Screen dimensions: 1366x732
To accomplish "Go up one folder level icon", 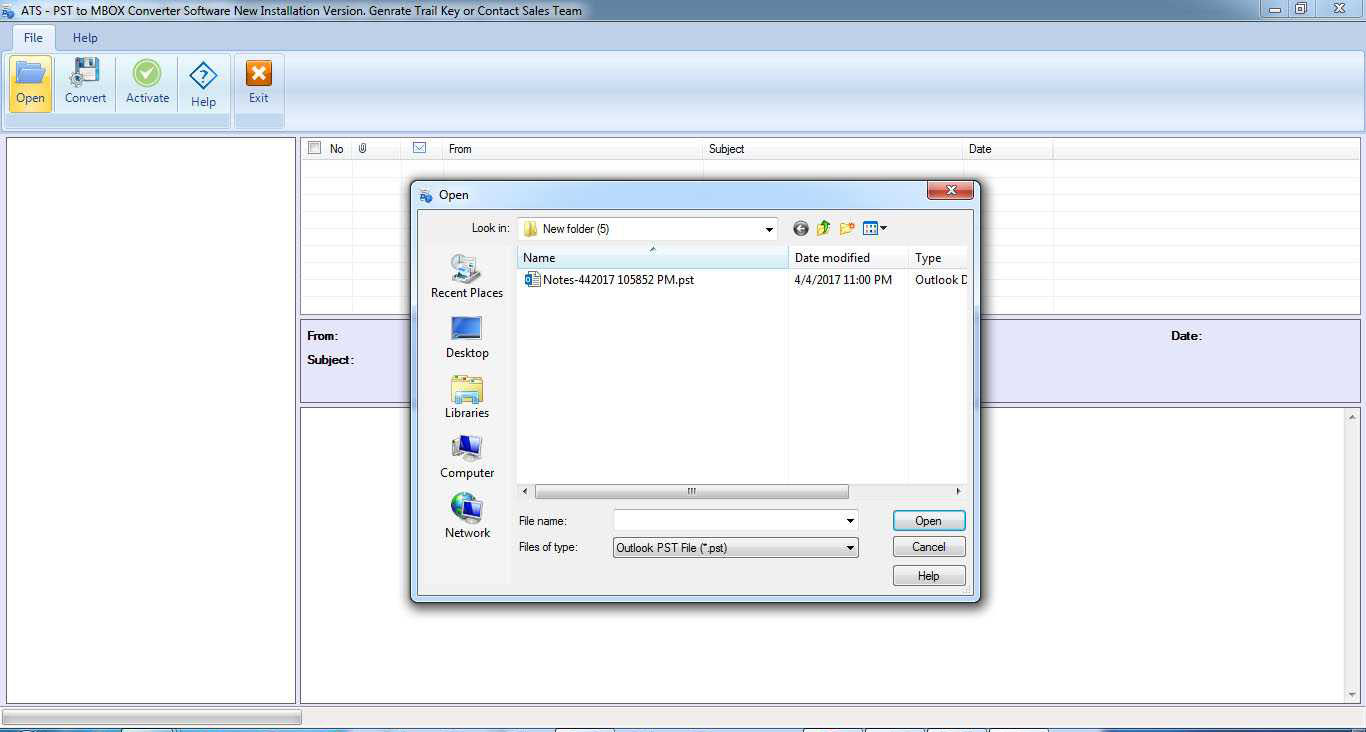I will coord(823,229).
